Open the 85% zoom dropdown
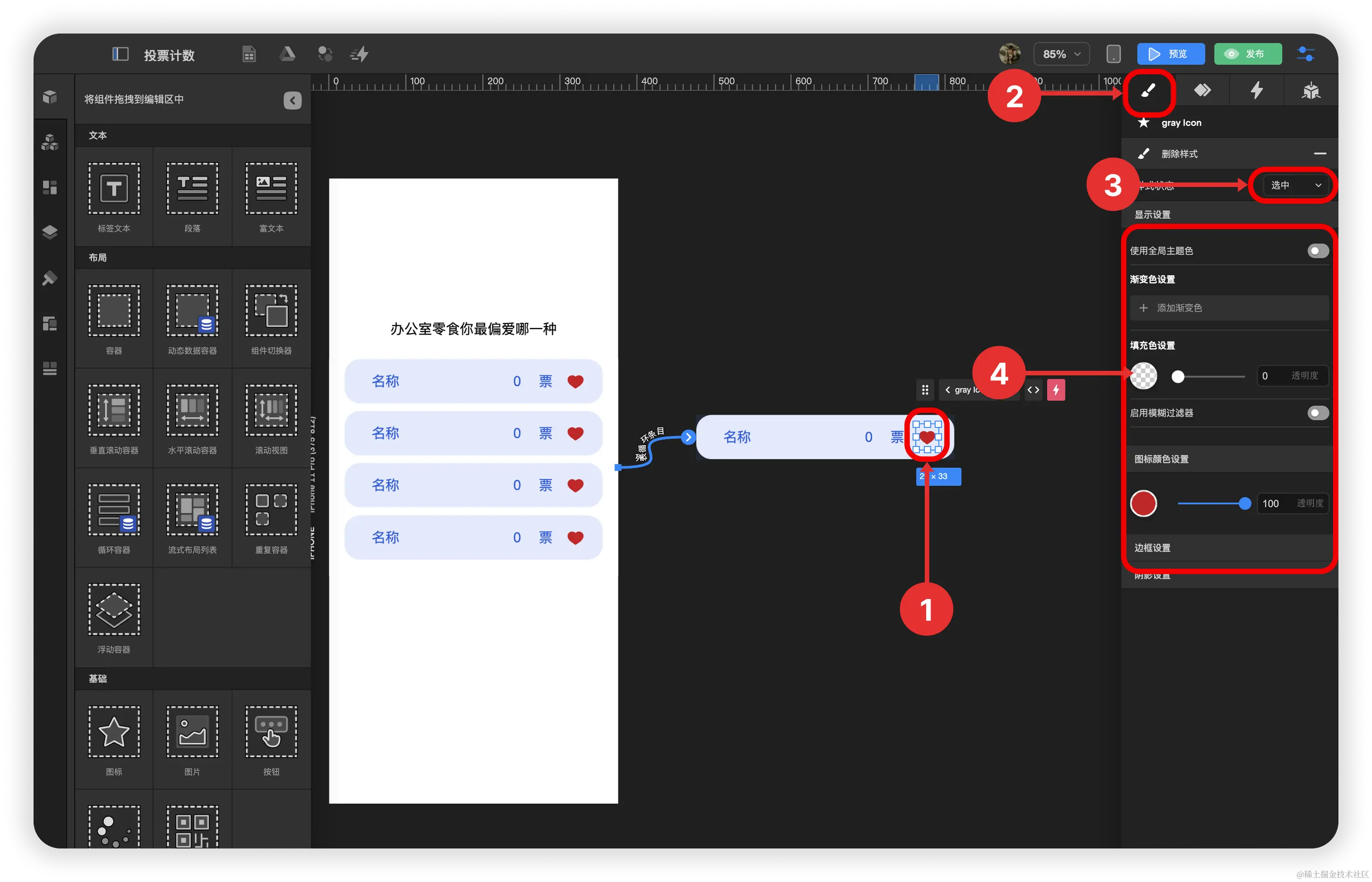 click(1061, 54)
